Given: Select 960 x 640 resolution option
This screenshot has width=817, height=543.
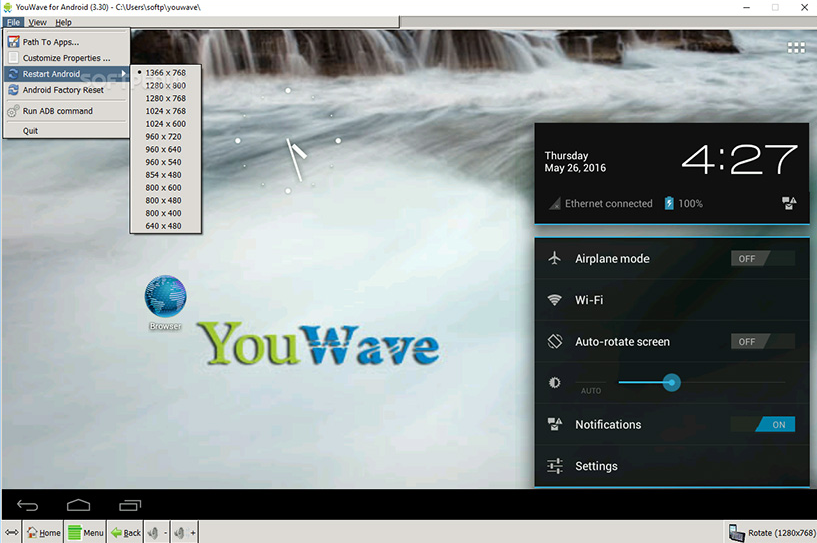Looking at the screenshot, I should [166, 150].
